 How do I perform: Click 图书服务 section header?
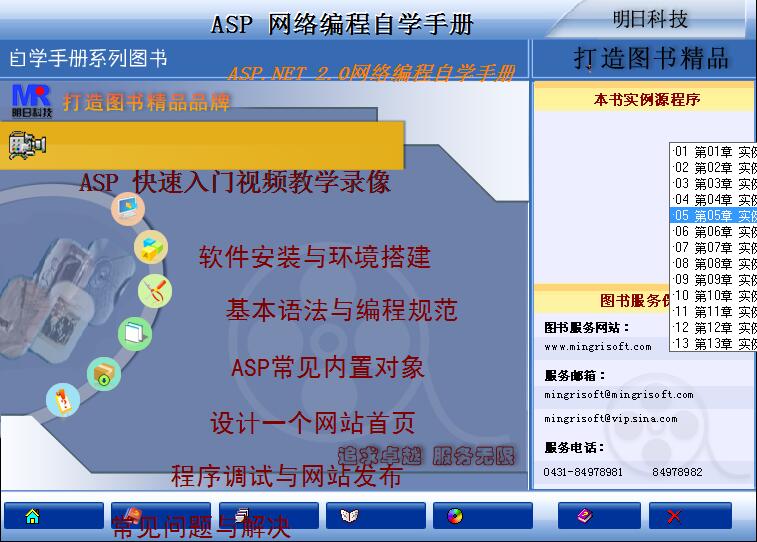(x=634, y=300)
